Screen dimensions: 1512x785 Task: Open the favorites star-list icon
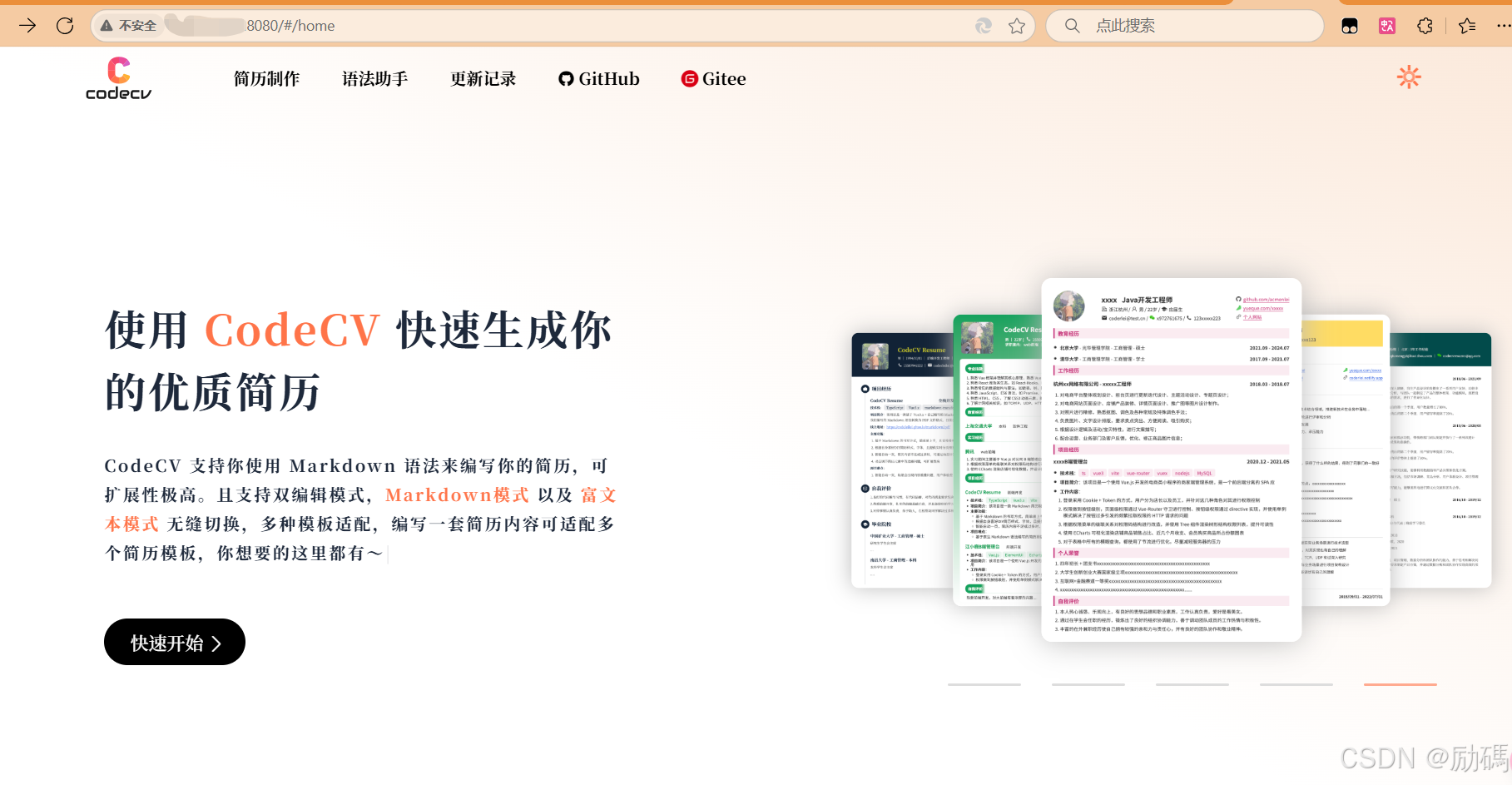point(1467,26)
